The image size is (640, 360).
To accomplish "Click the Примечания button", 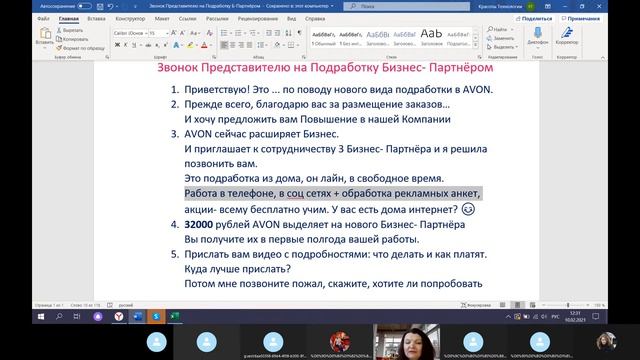I will tap(580, 19).
